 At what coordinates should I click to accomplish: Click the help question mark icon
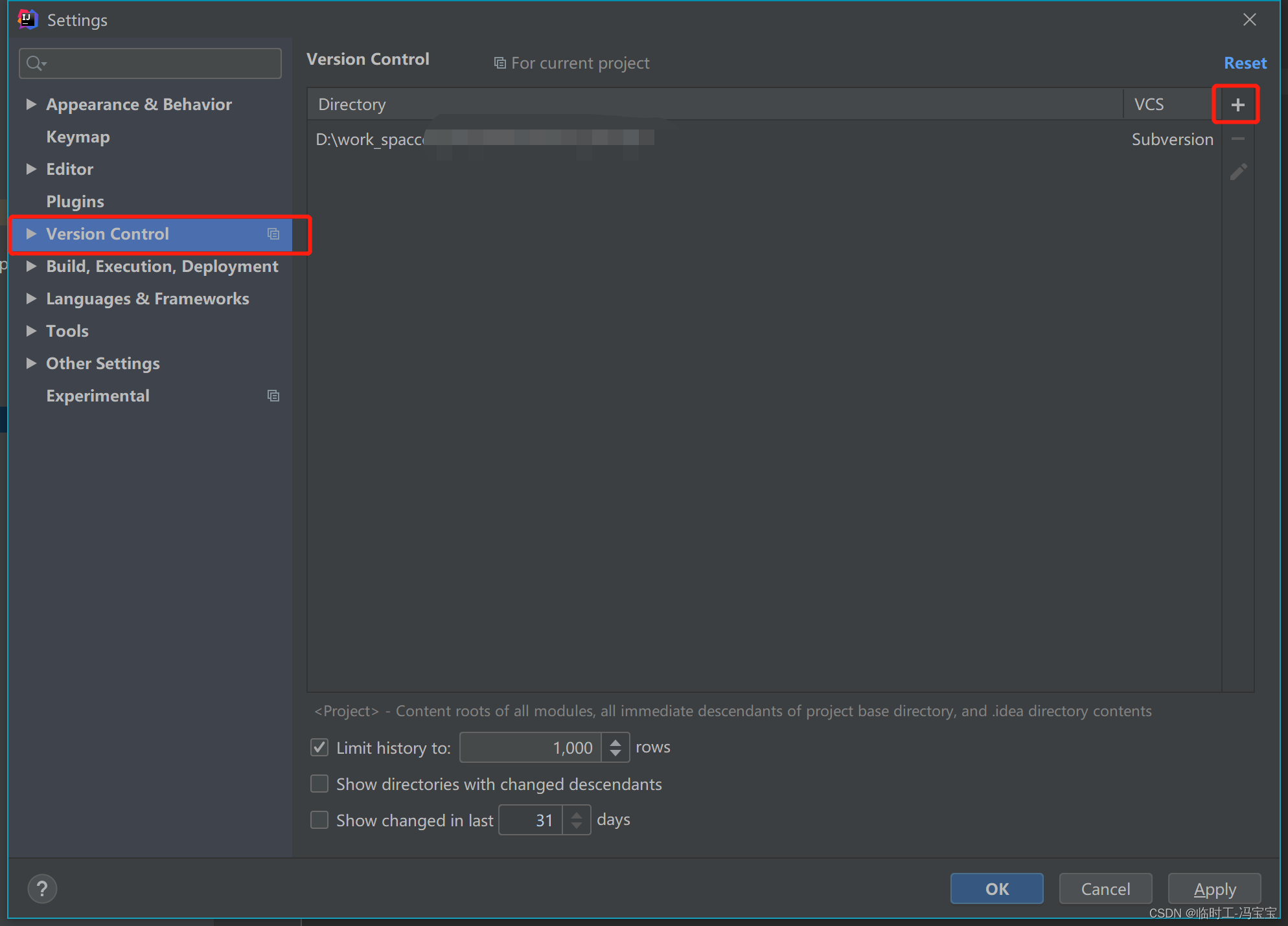42,888
